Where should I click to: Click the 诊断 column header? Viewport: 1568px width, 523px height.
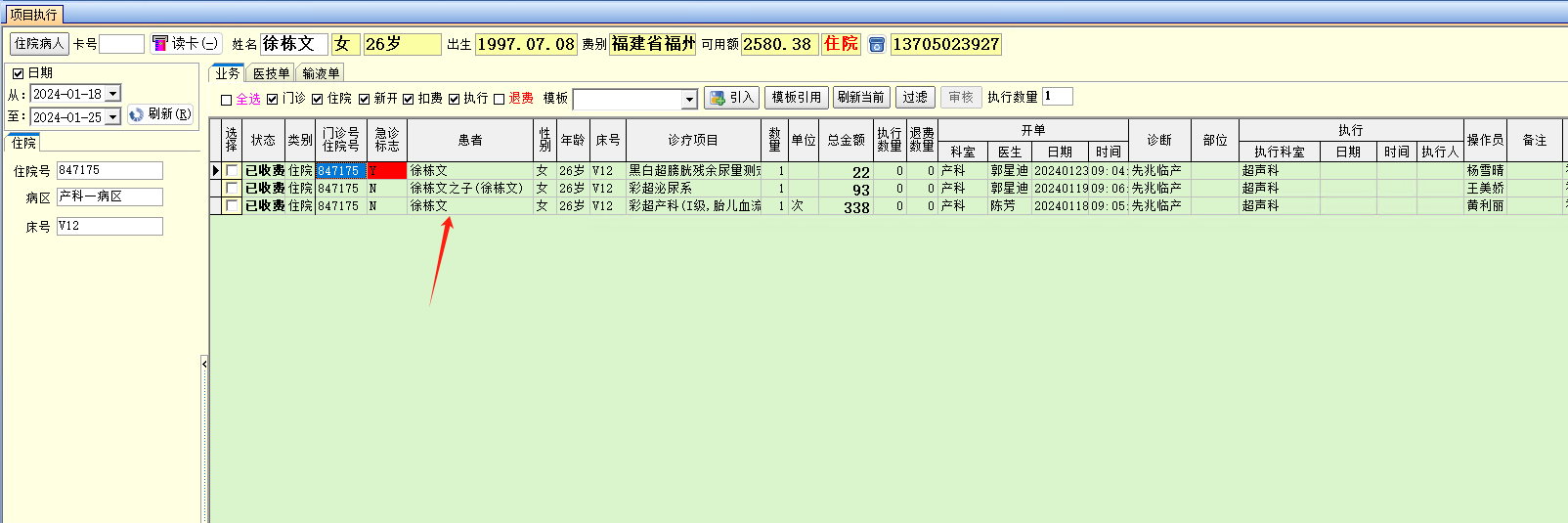[x=1159, y=140]
